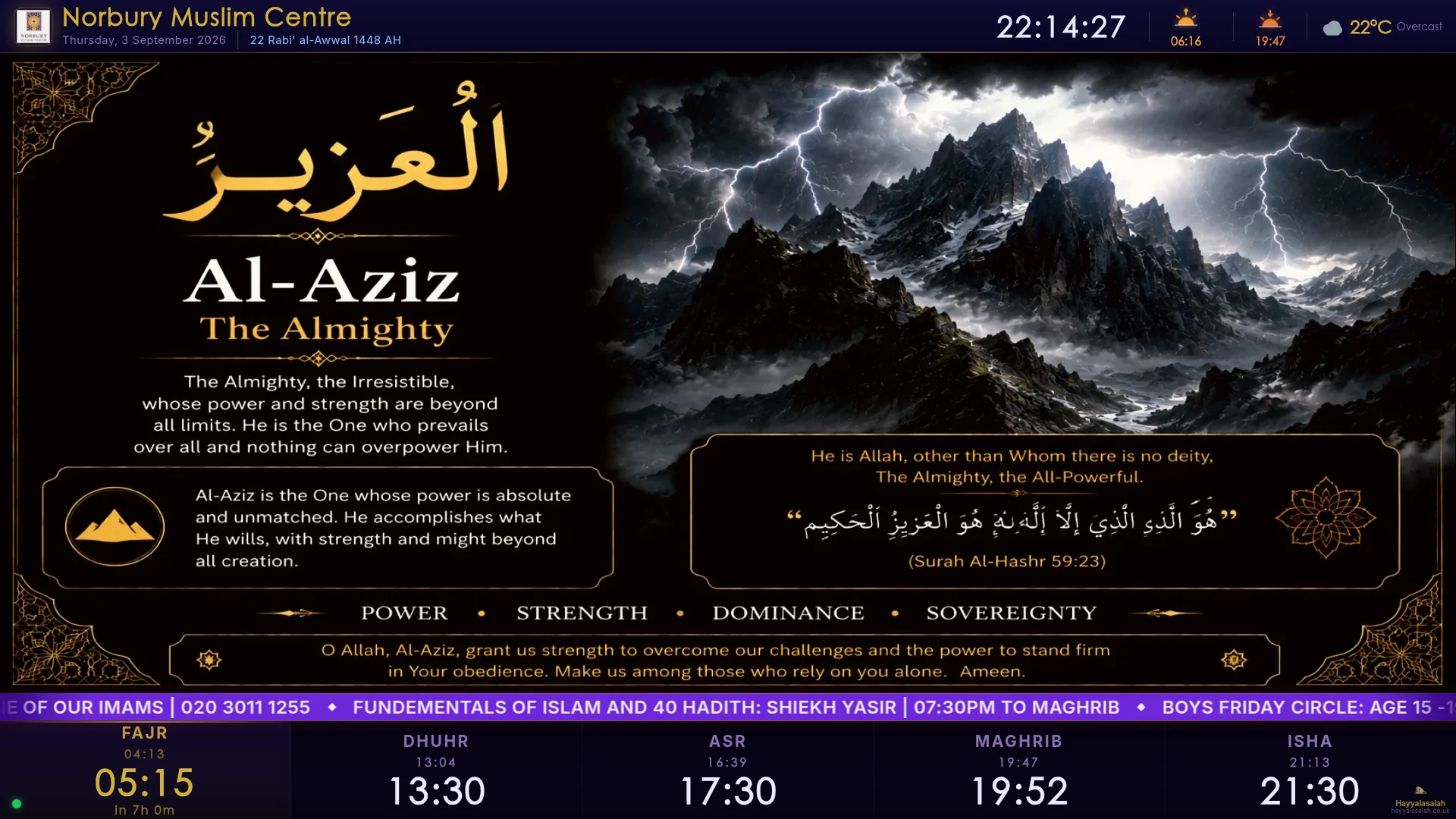Click the Hijri date '22 Rabi' al-Awwal 1448 AH'

325,40
